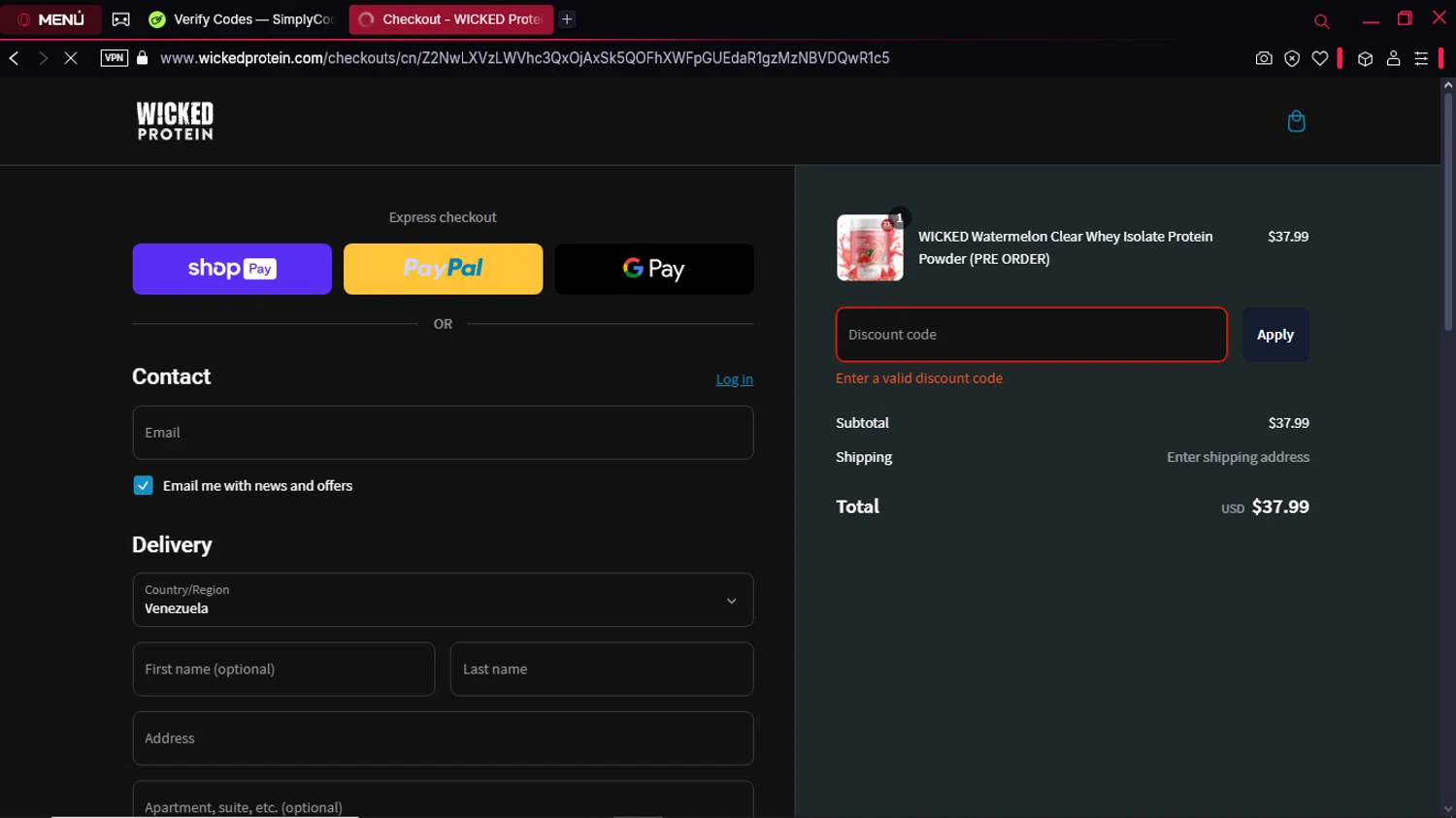Click the scrollbar up arrow
1456x818 pixels.
point(1448,85)
